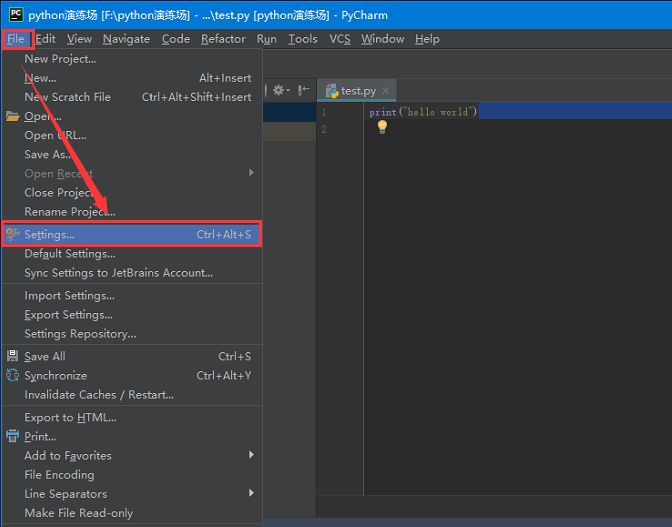Open the Run menu

[267, 39]
